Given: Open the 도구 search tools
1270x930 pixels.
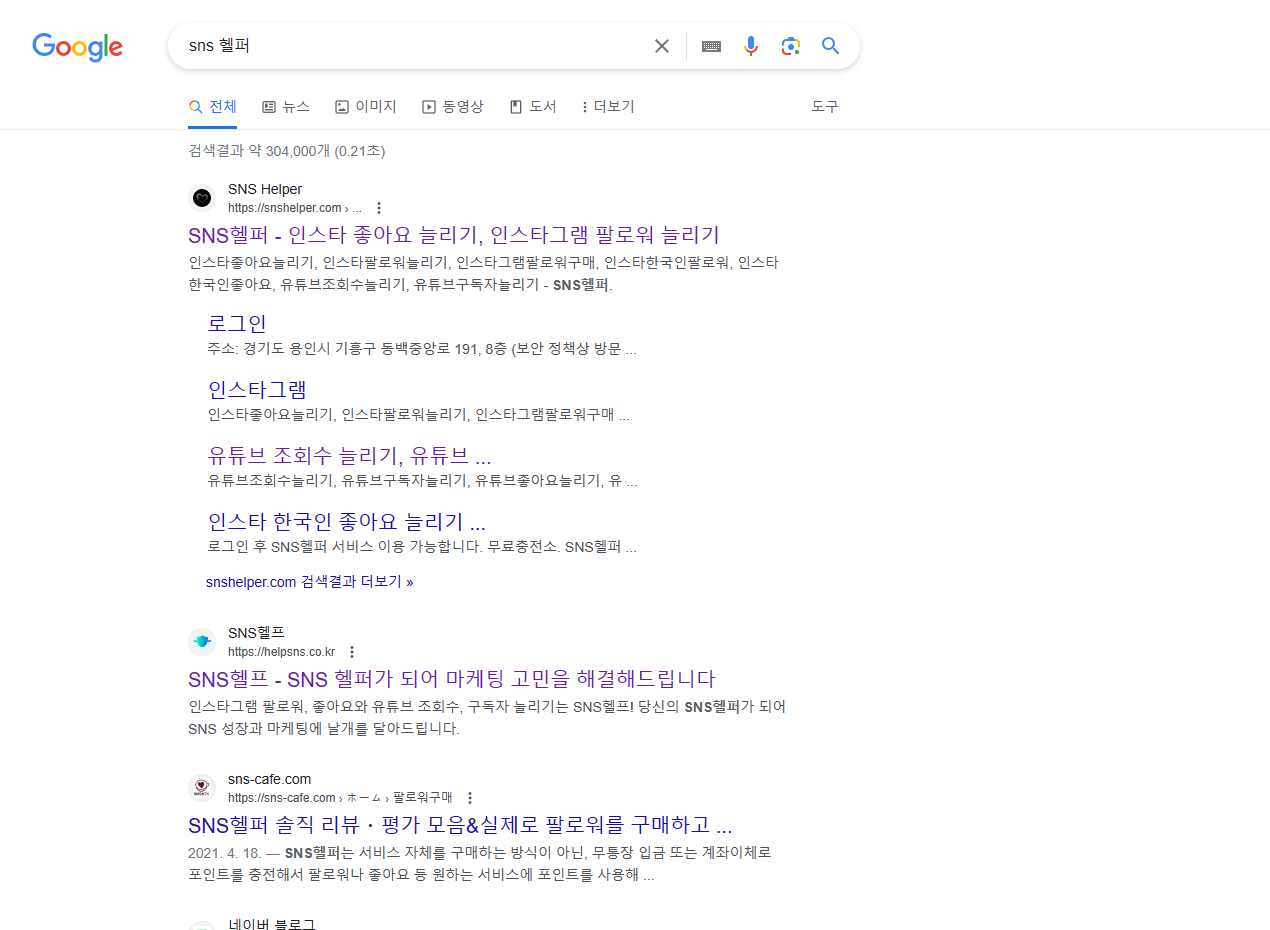Looking at the screenshot, I should (x=825, y=107).
